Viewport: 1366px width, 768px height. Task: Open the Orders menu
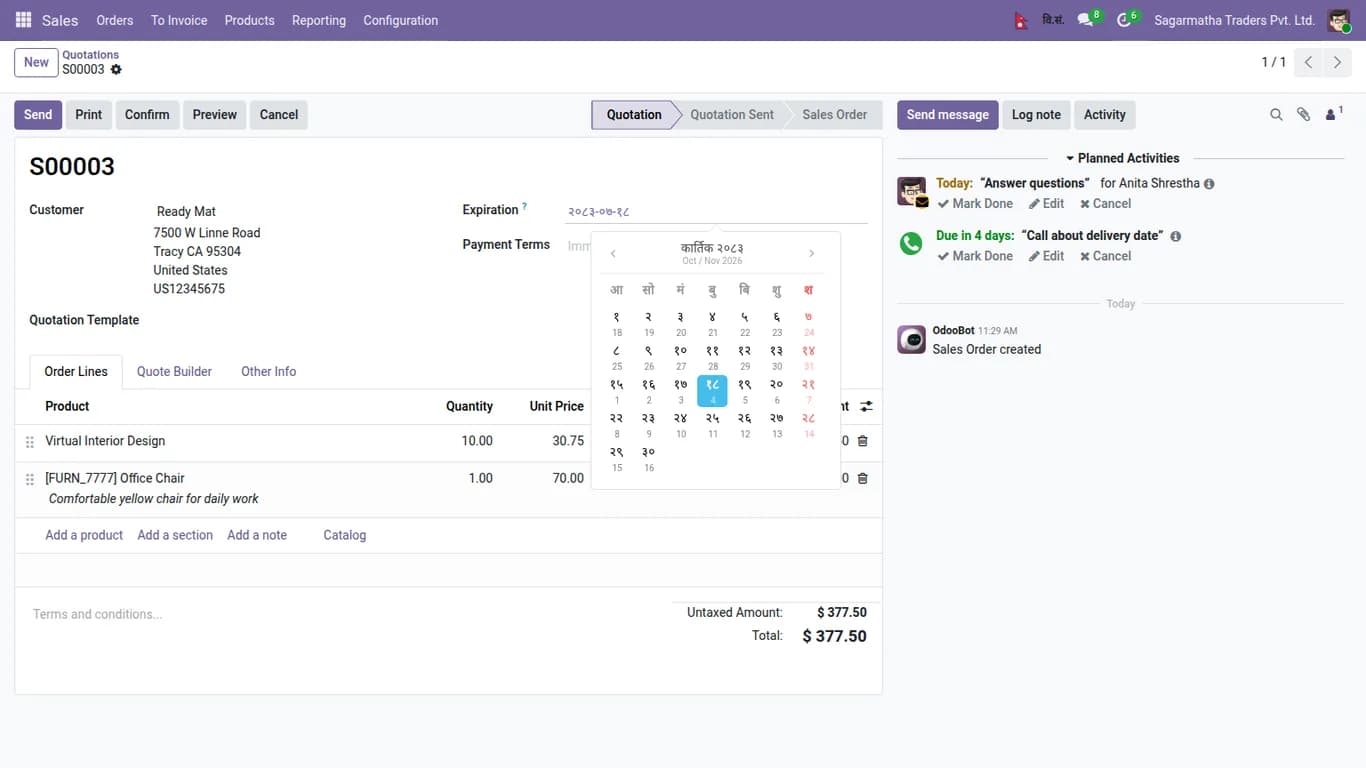115,20
